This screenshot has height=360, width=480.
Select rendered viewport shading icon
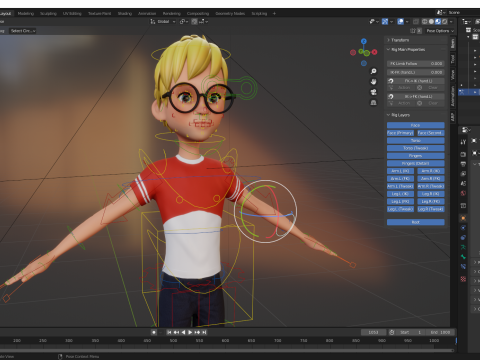click(445, 22)
